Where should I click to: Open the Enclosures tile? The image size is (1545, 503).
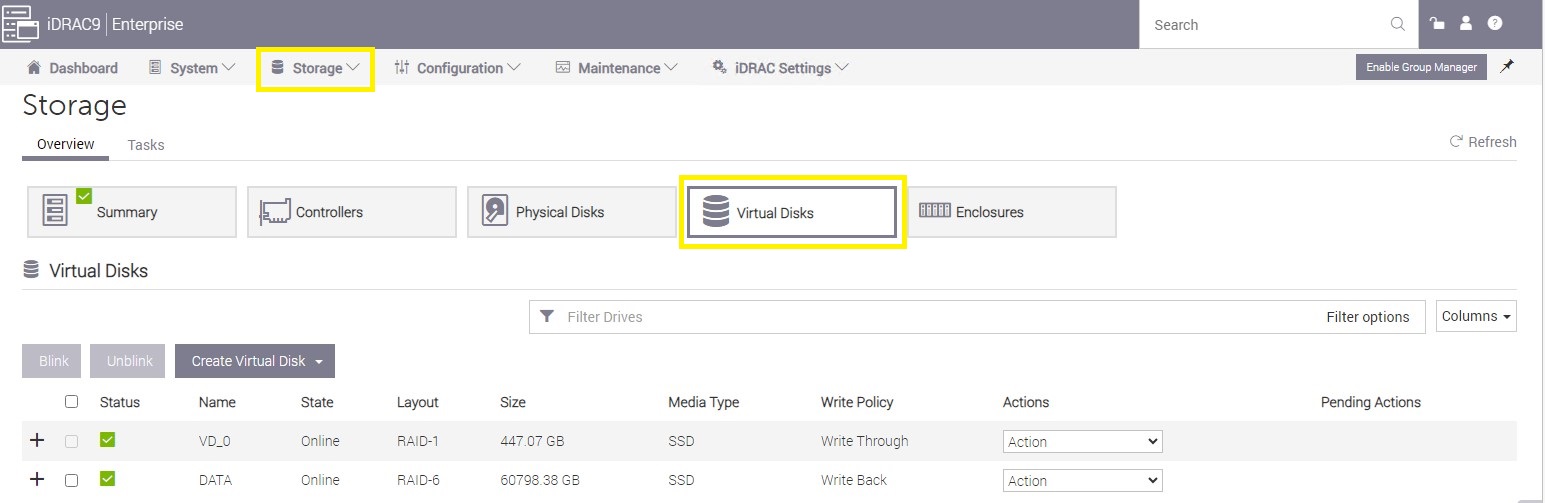point(1011,212)
